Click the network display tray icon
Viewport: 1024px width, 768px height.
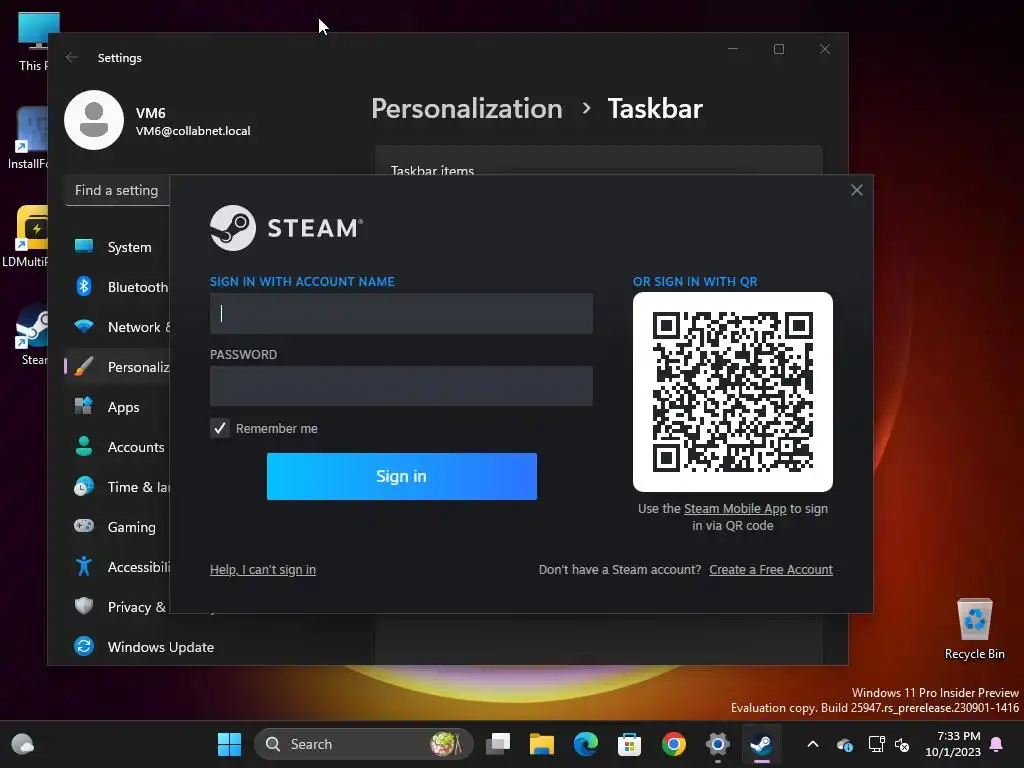(876, 744)
